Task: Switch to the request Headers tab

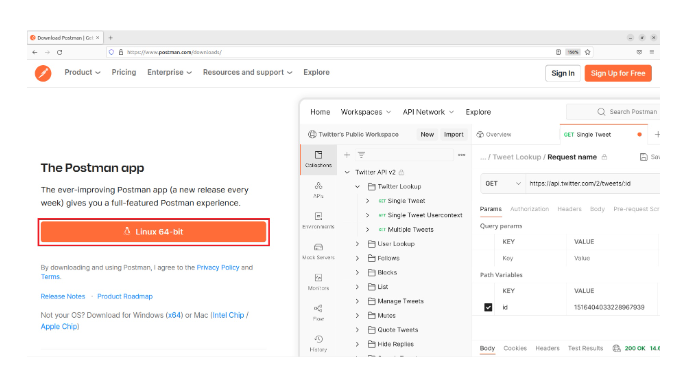Action: (x=569, y=209)
